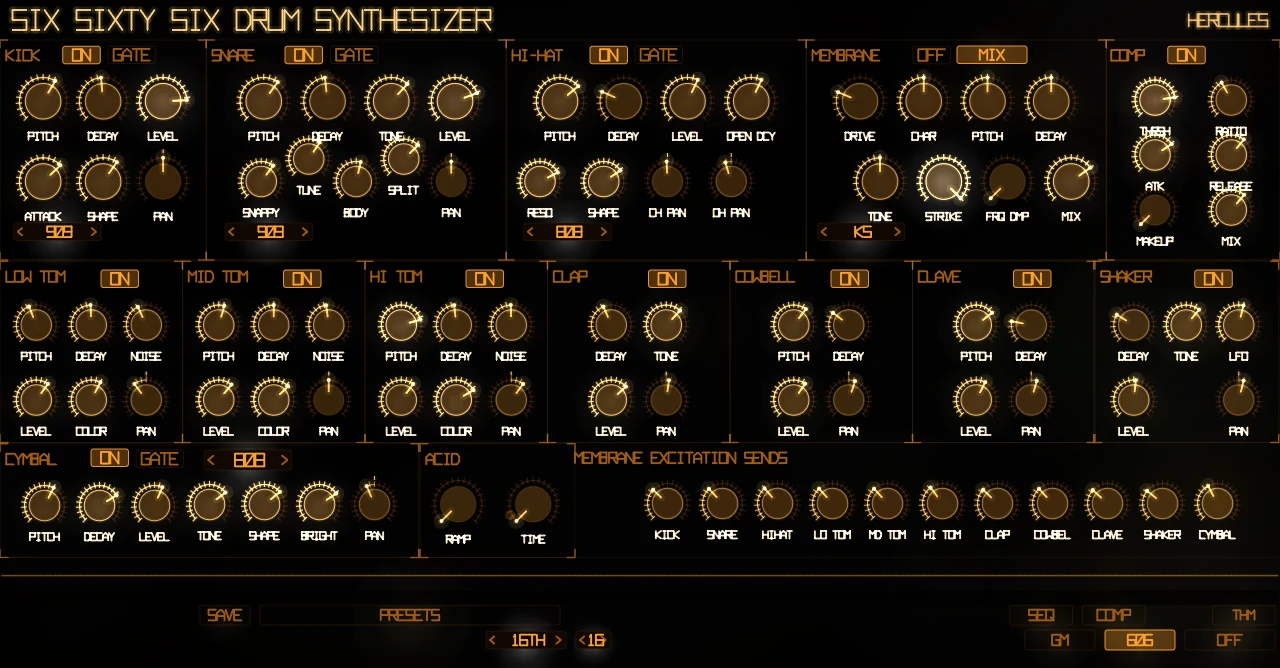The width and height of the screenshot is (1280, 668).
Task: Click the <16 step length selector
Action: tap(592, 641)
